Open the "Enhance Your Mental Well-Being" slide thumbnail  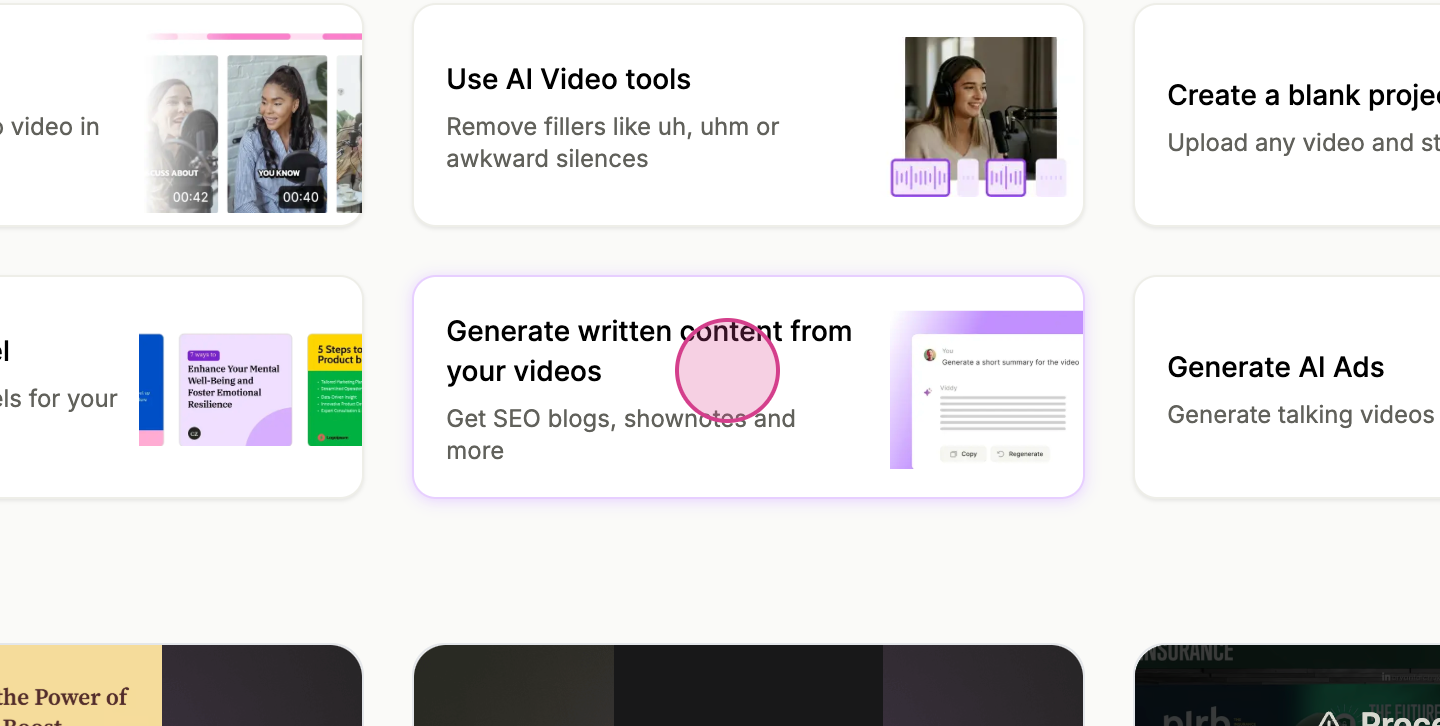pyautogui.click(x=235, y=390)
